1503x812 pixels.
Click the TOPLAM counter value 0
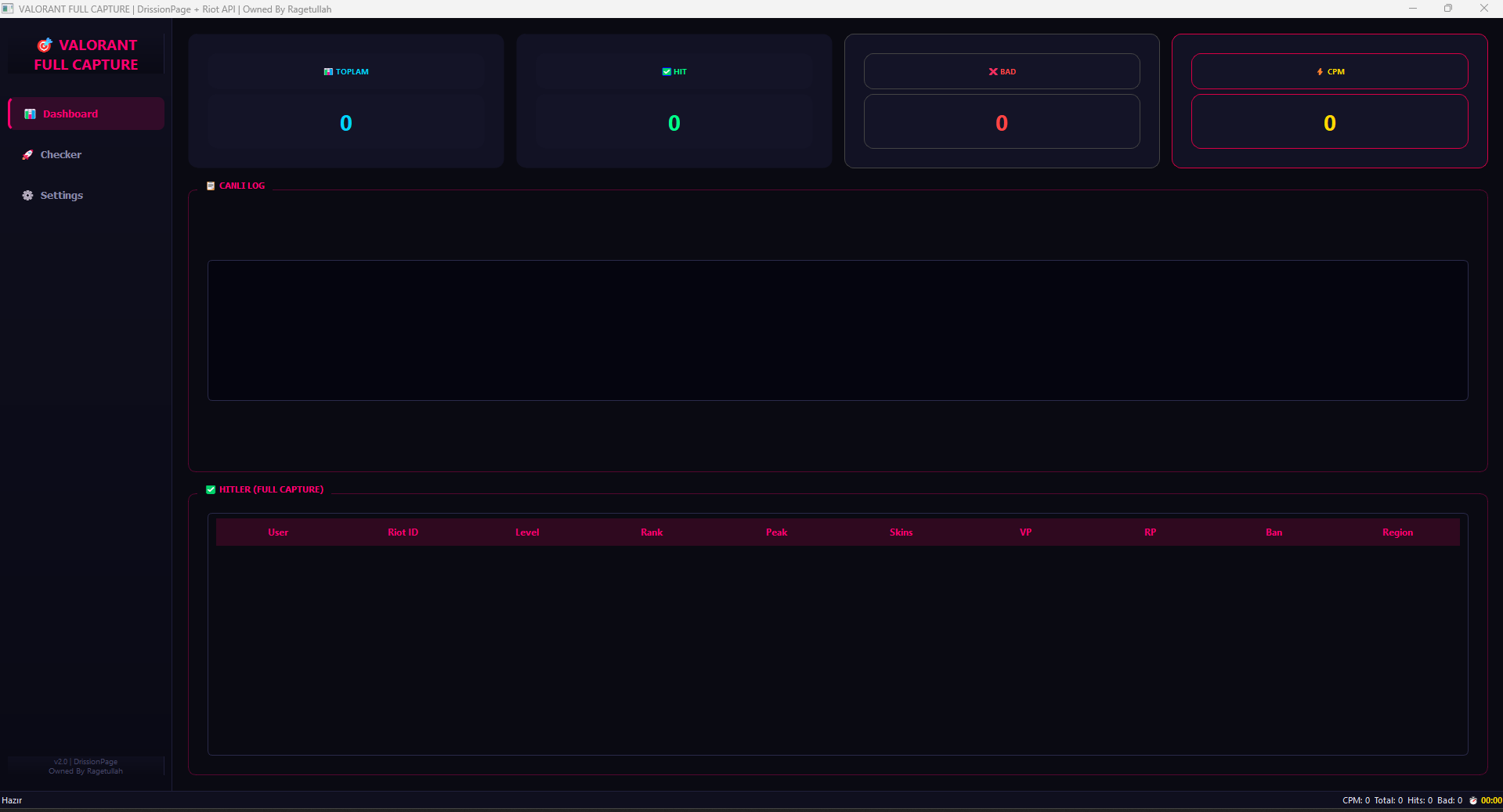click(x=346, y=123)
